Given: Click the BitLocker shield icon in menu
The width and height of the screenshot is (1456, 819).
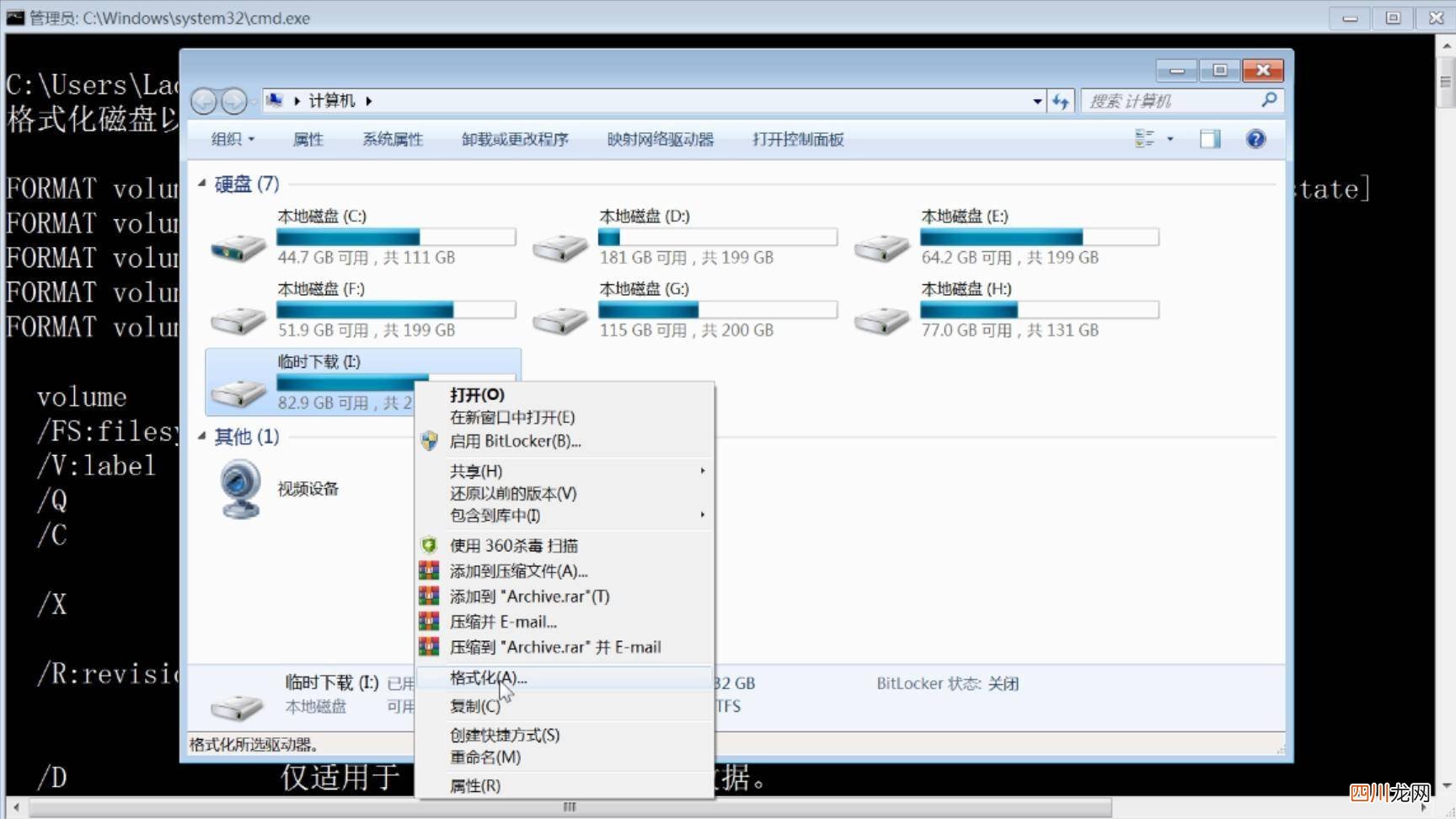Looking at the screenshot, I should tap(429, 441).
